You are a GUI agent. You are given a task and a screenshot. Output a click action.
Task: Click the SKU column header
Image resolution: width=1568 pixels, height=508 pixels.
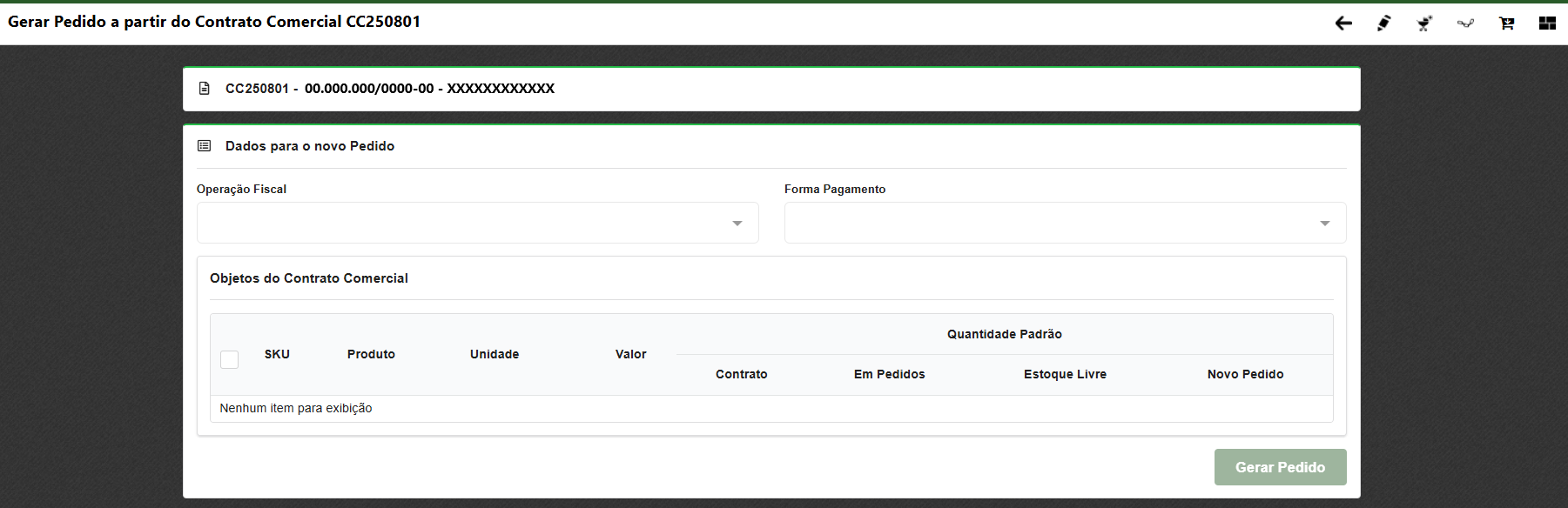(277, 354)
